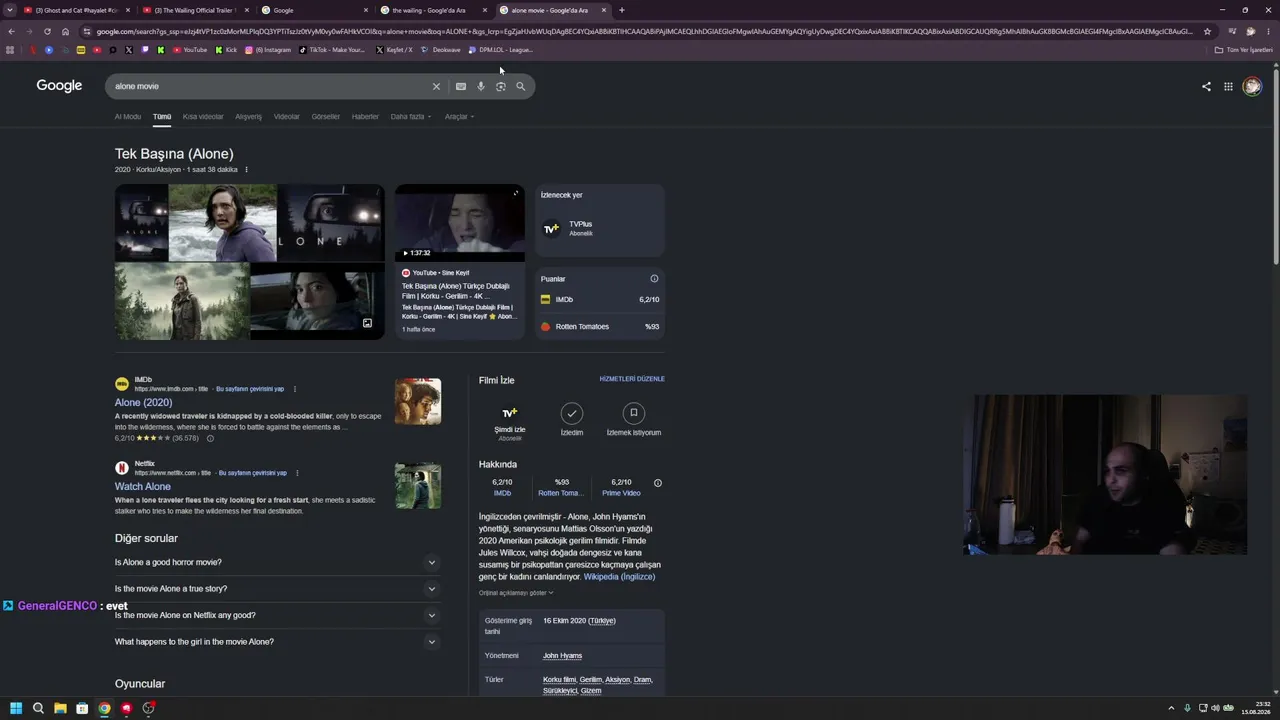
Task: Open the Google account profile avatar
Action: [x=1252, y=86]
